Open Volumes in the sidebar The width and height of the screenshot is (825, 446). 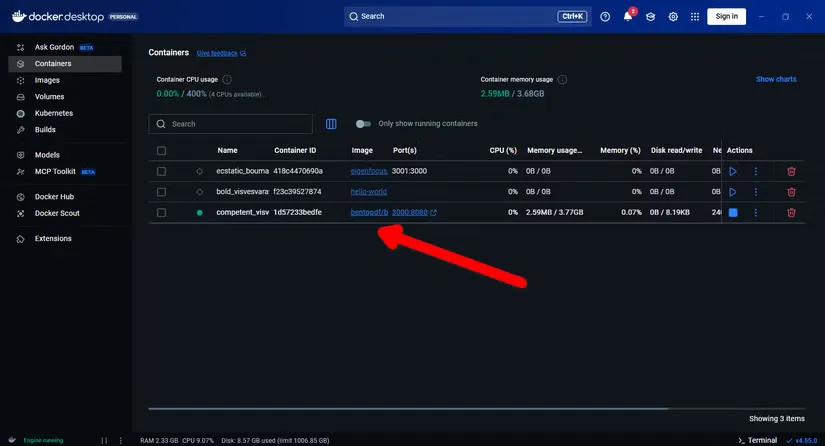click(x=49, y=97)
